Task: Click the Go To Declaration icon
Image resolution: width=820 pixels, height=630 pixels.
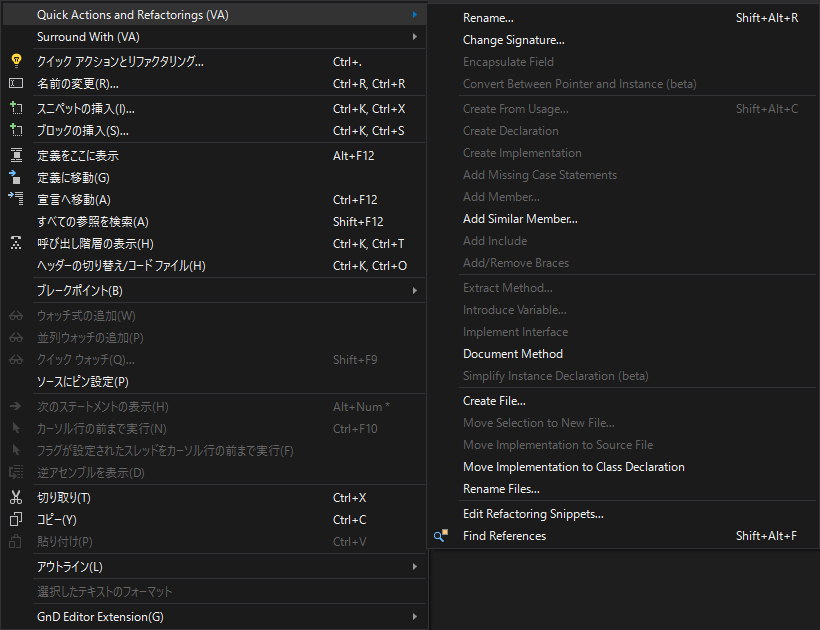Action: (x=15, y=199)
